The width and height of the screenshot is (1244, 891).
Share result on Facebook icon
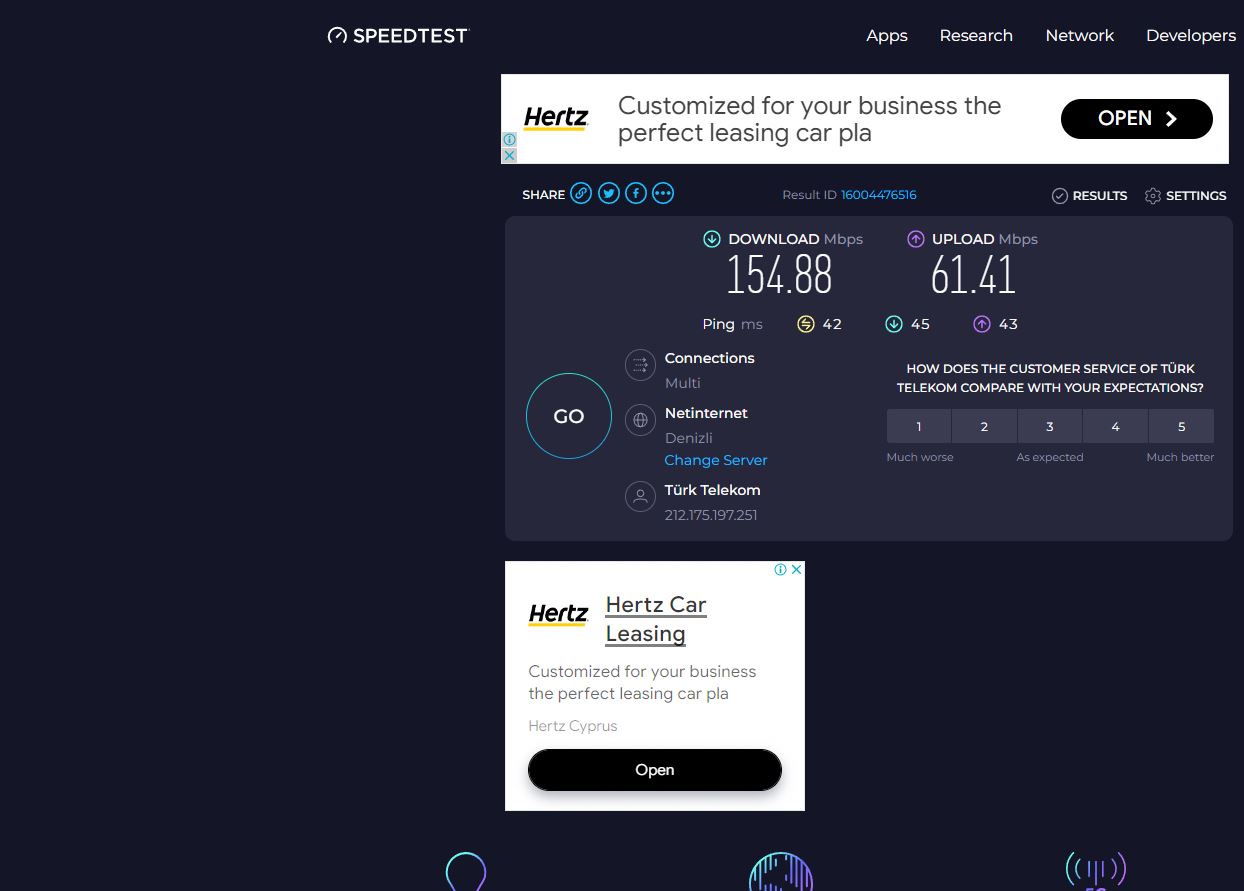tap(636, 194)
